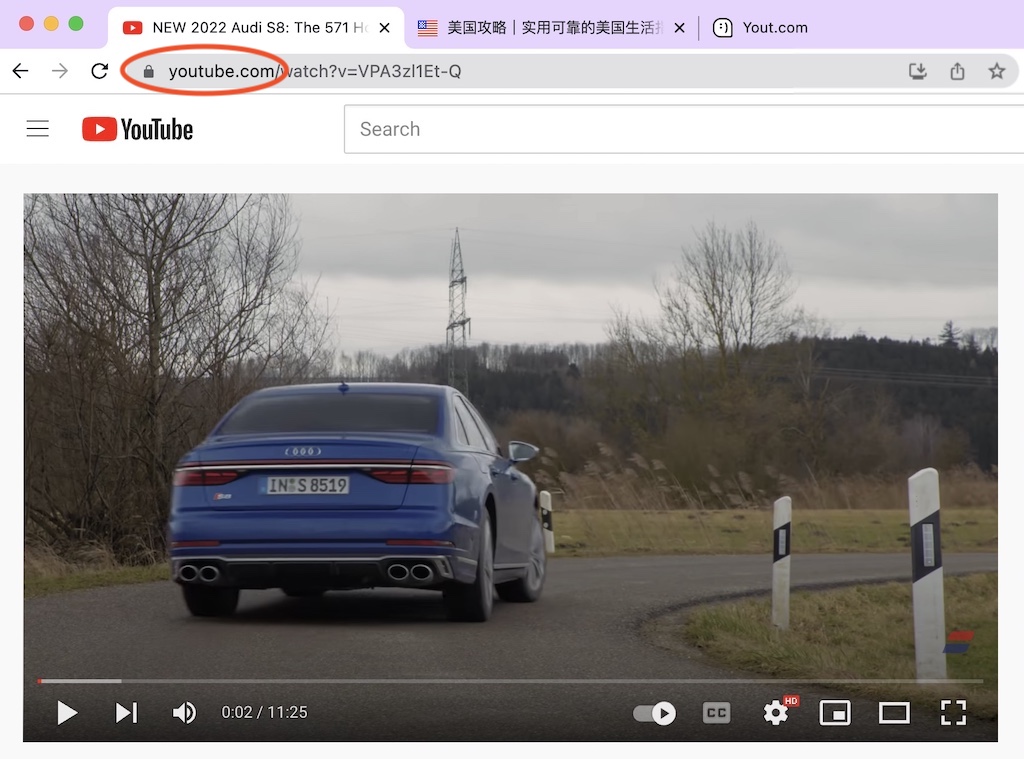Screen dimensions: 1024x759
Task: Play the Audi S8 video
Action: pos(67,713)
